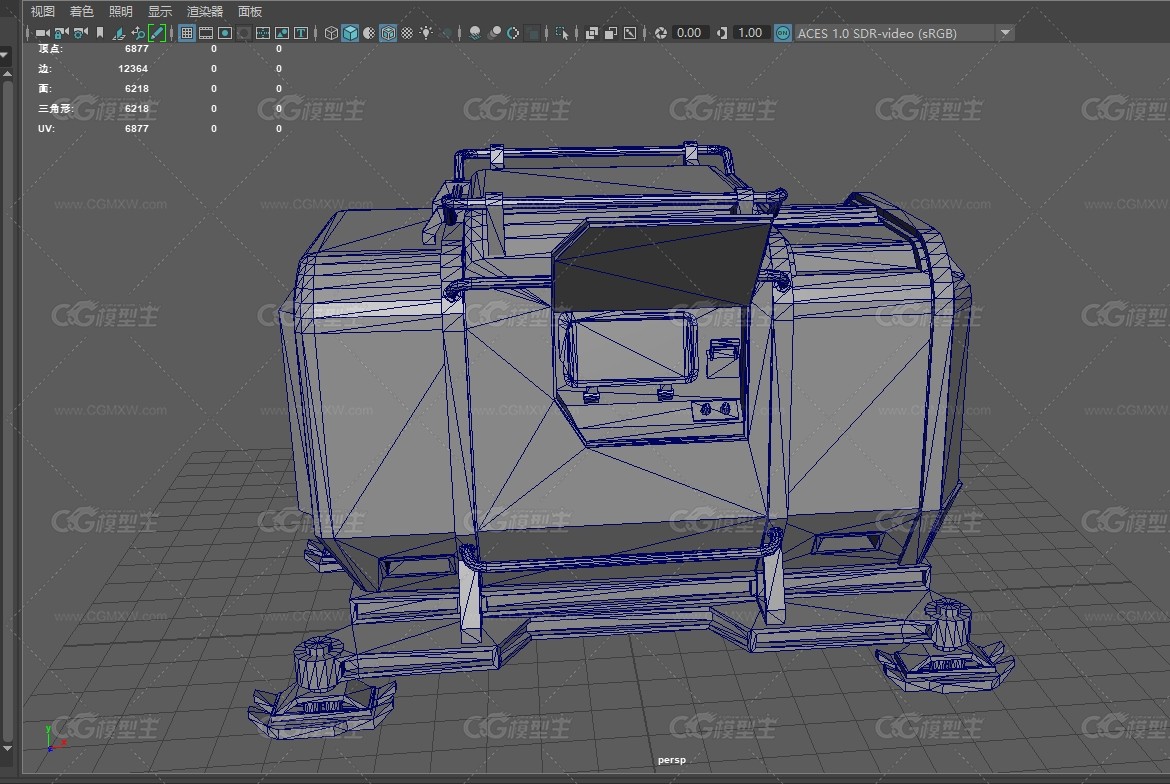
Task: Toggle Screen Space Ambient Occlusion
Action: click(x=475, y=33)
